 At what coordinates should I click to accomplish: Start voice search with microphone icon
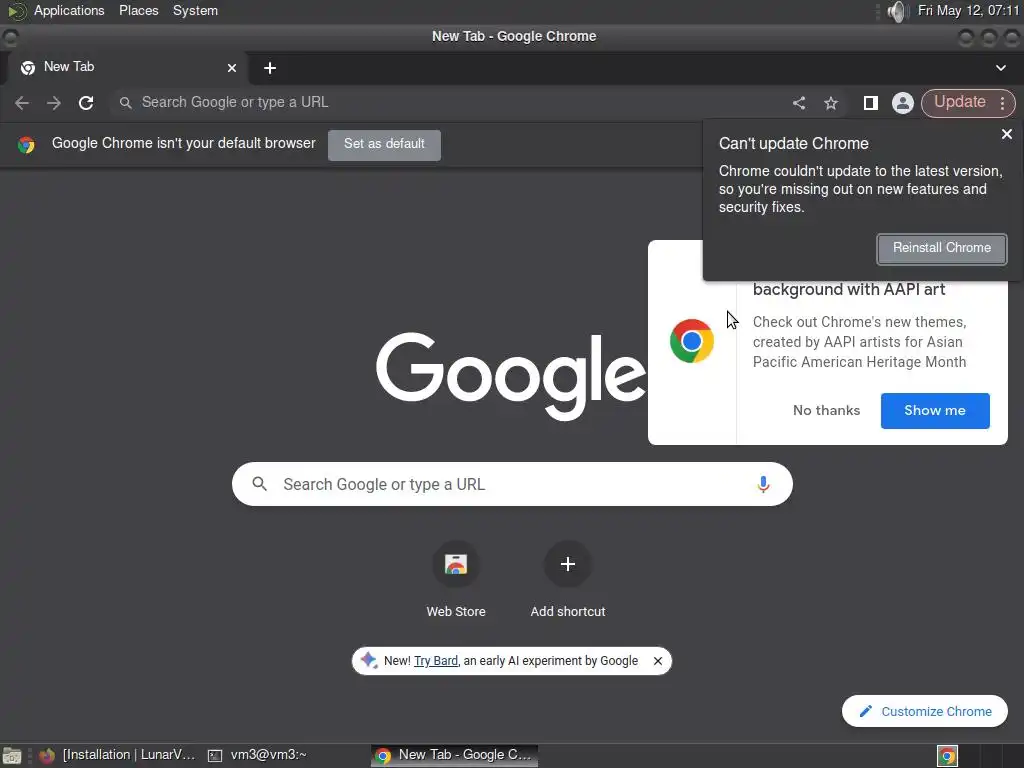pos(763,484)
